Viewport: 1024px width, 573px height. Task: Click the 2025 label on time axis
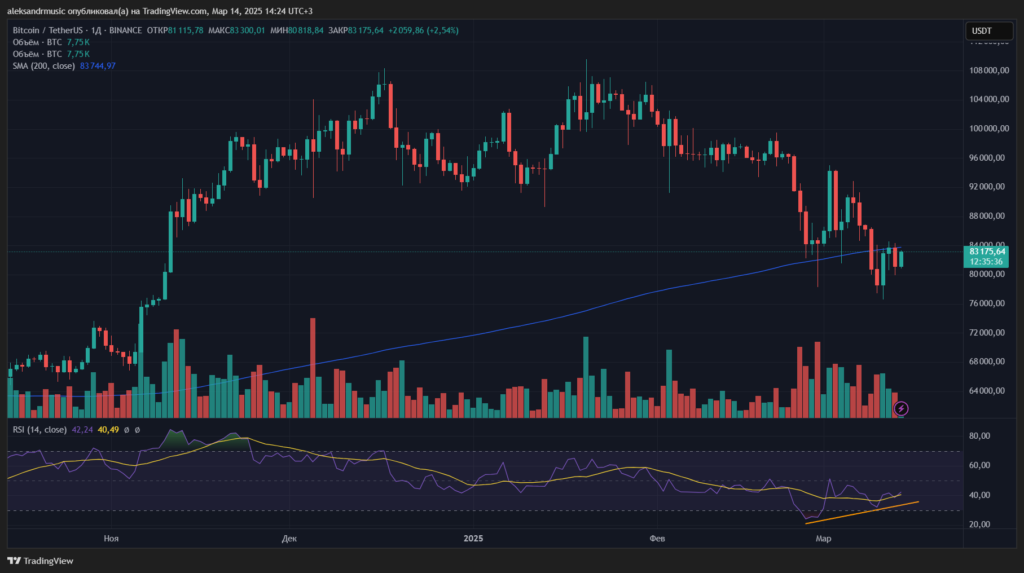475,538
